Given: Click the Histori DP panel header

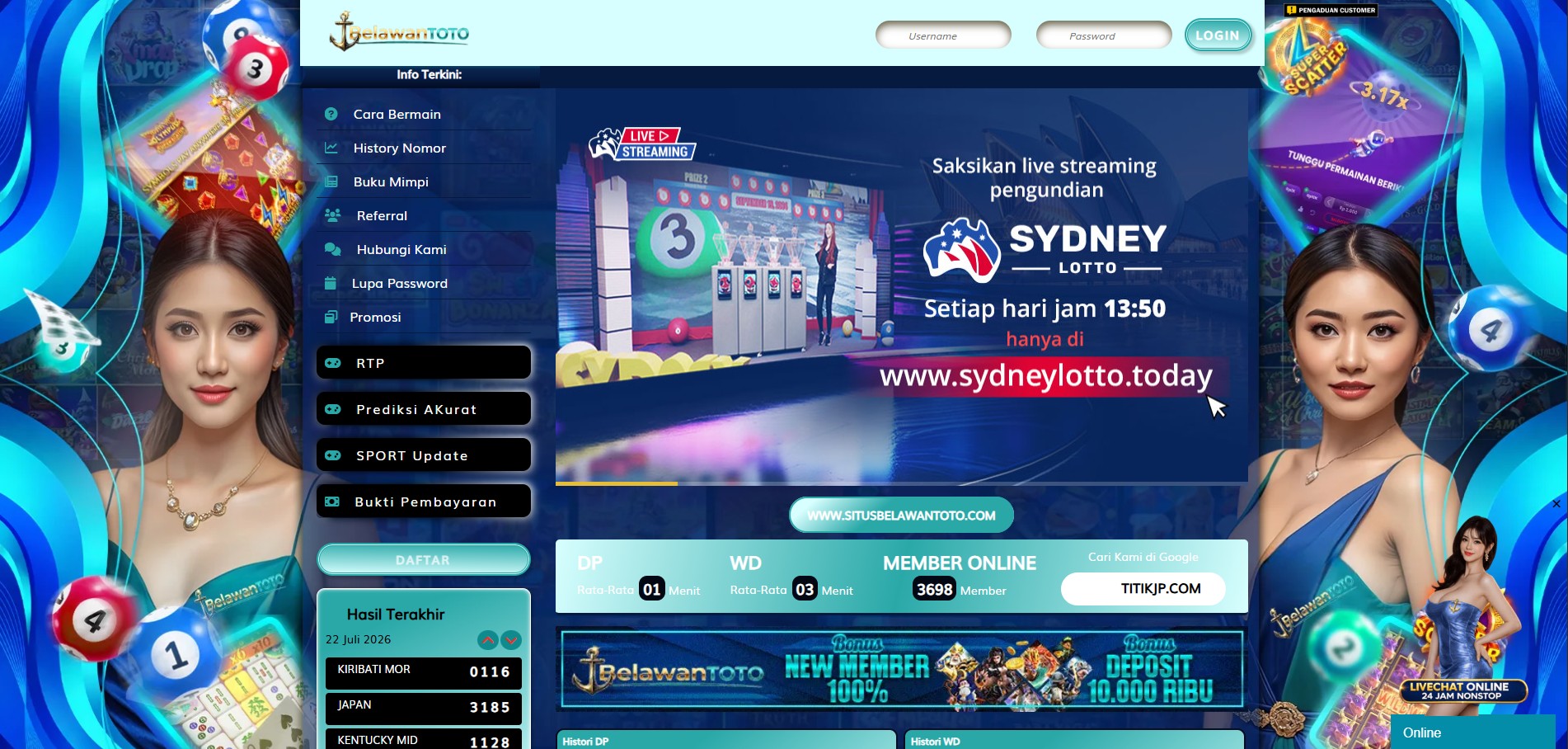Looking at the screenshot, I should 725,740.
